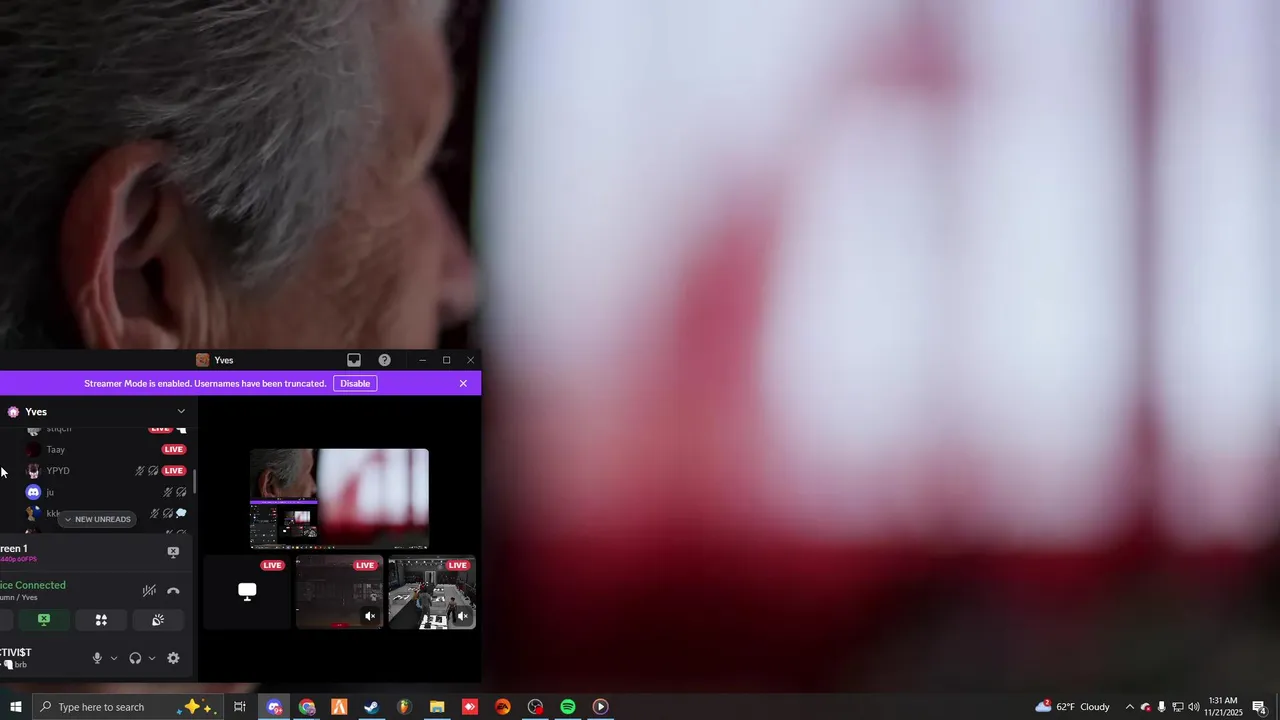Click the ACTIVI$T user profile name
1280x720 pixels.
(16, 652)
